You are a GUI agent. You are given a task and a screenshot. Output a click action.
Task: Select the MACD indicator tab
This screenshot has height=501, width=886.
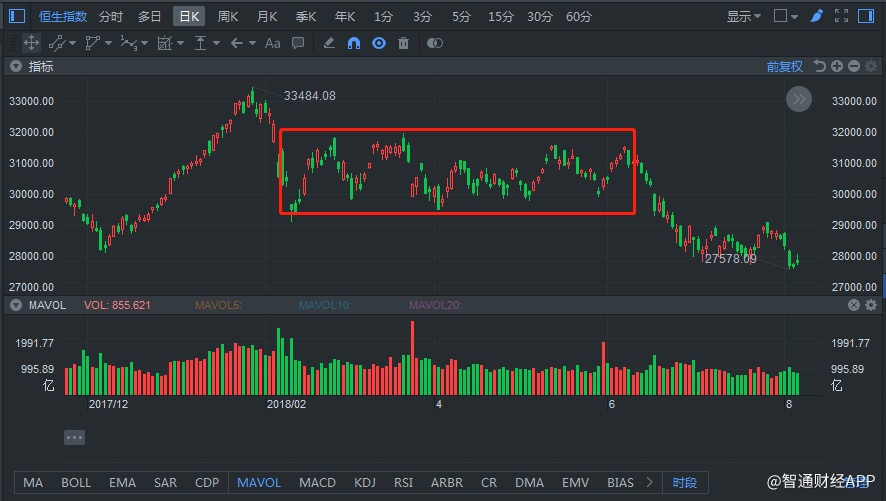tap(317, 482)
